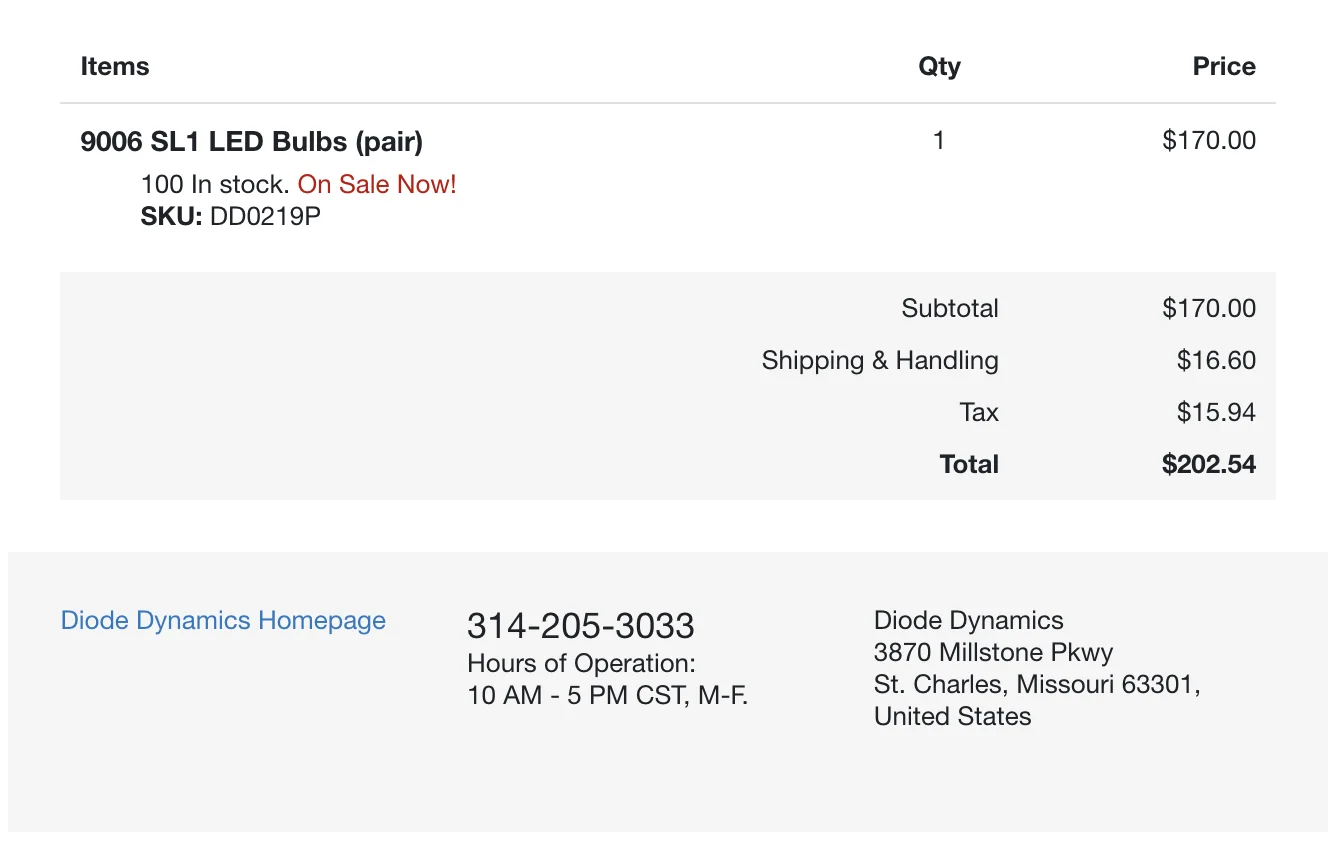This screenshot has height=848, width=1342.
Task: Click the $202.54 total amount
Action: (x=1209, y=464)
